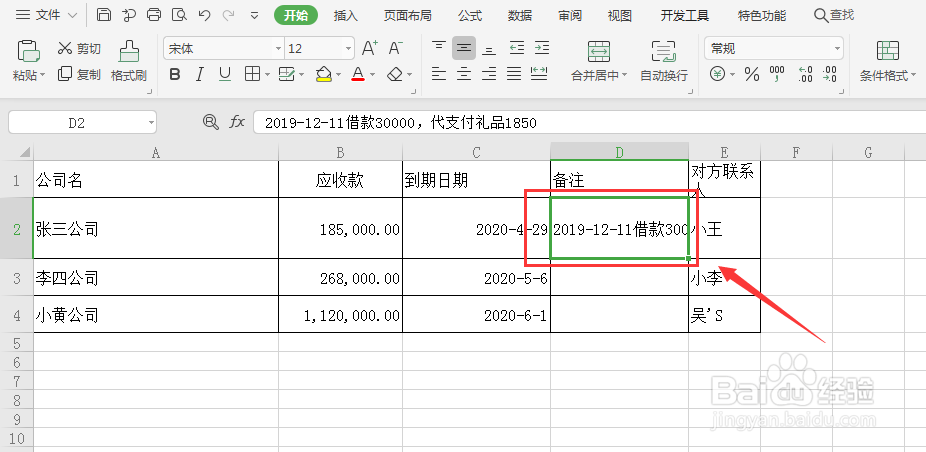
Task: Expand Paste options arrow
Action: point(43,76)
